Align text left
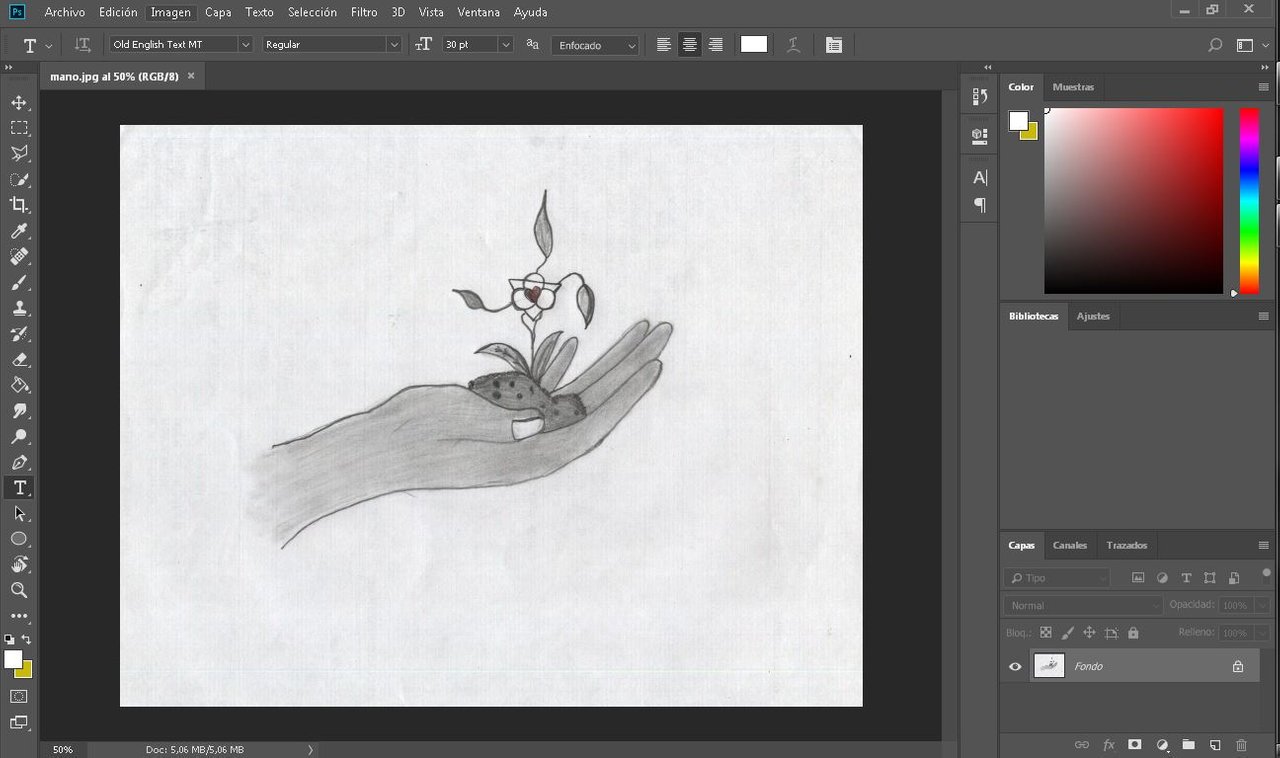Viewport: 1280px width, 758px height. click(x=664, y=45)
